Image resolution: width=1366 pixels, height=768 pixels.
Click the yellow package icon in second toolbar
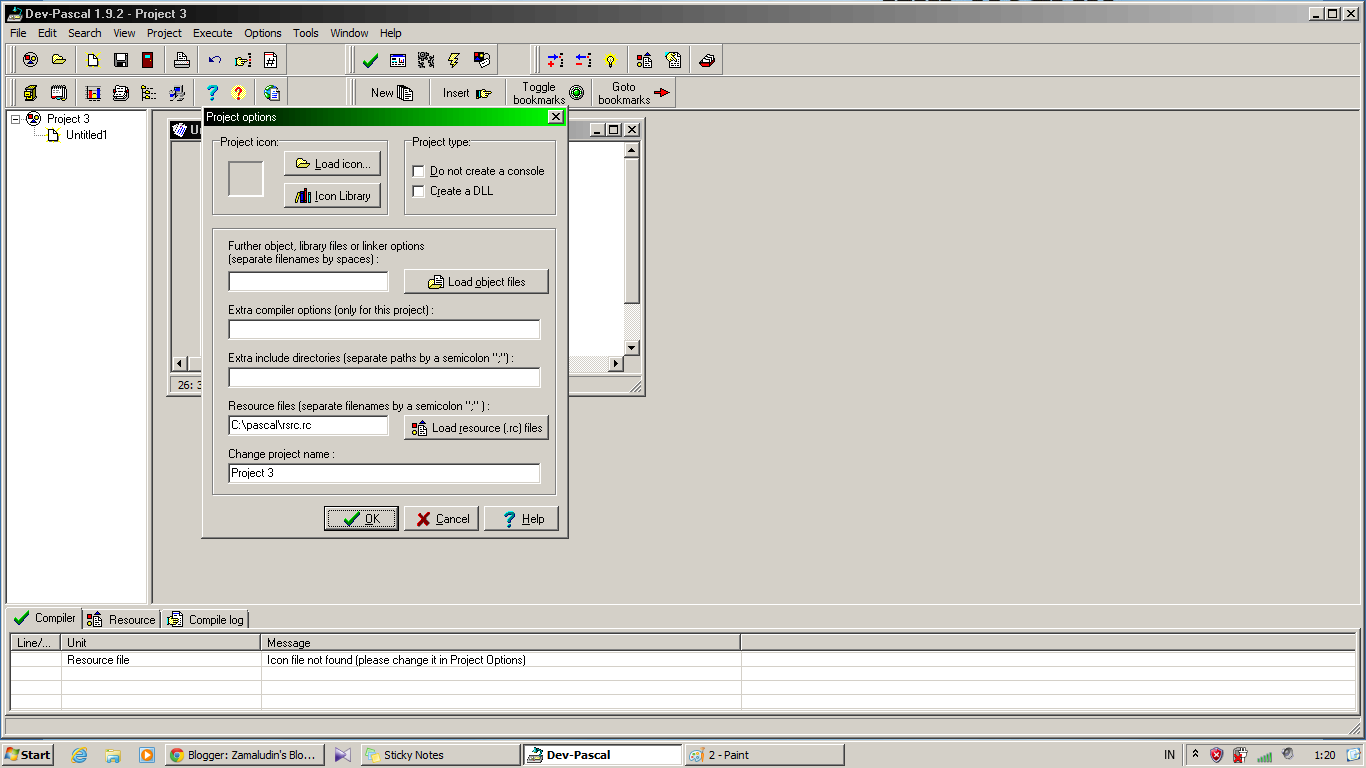tap(30, 93)
